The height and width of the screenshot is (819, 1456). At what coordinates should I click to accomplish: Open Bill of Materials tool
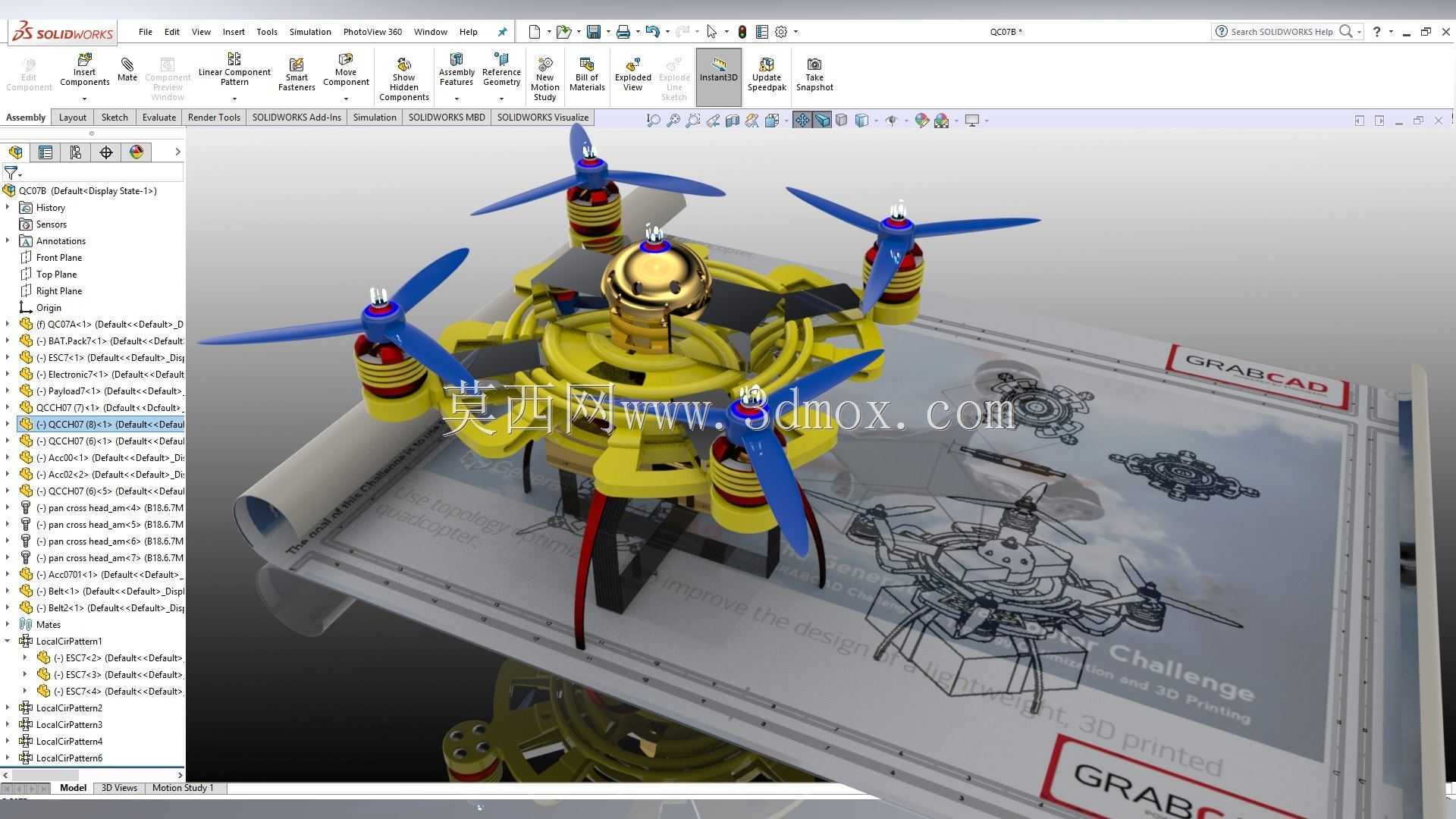(x=587, y=74)
